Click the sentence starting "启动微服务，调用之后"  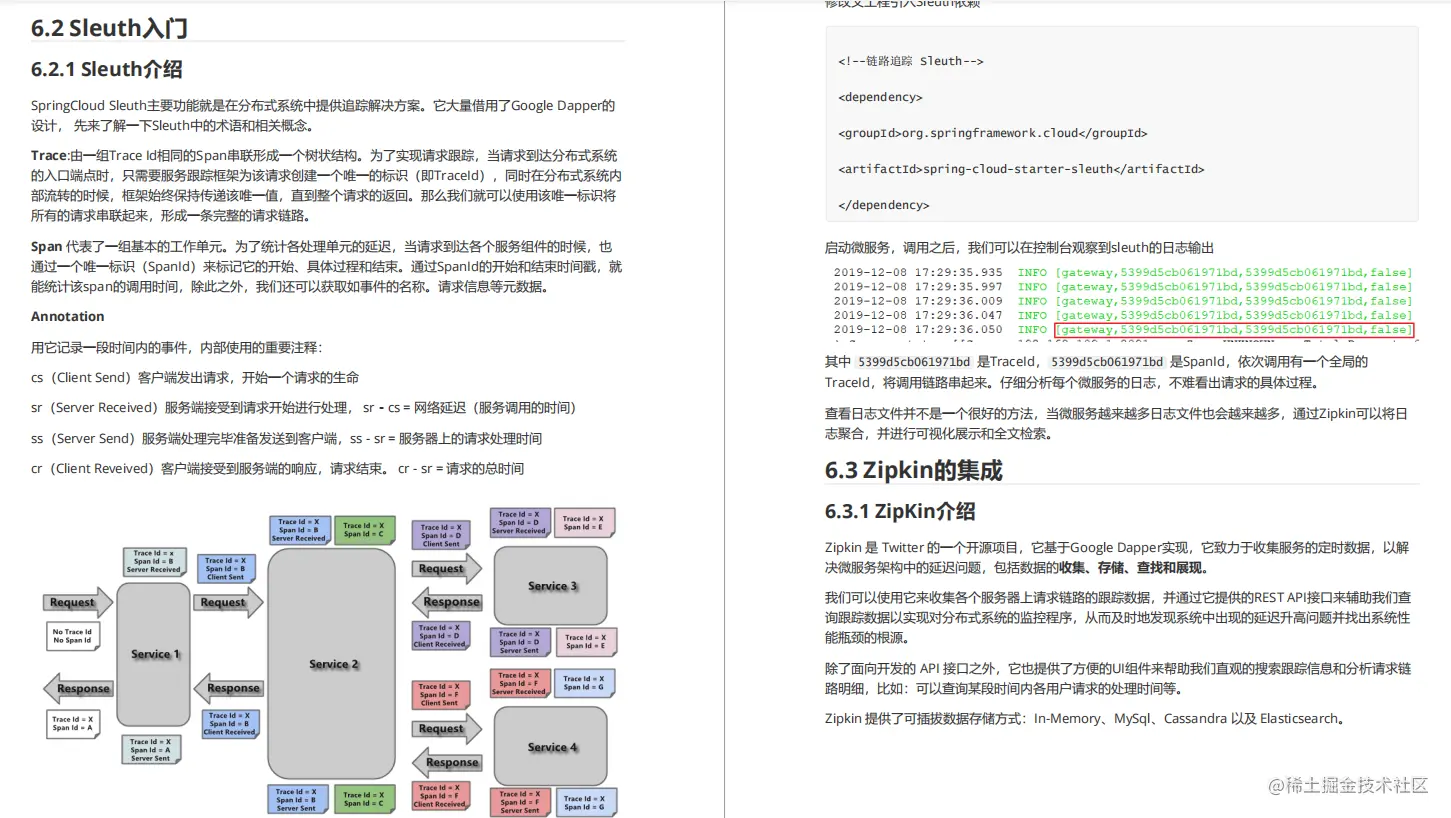coord(1019,248)
